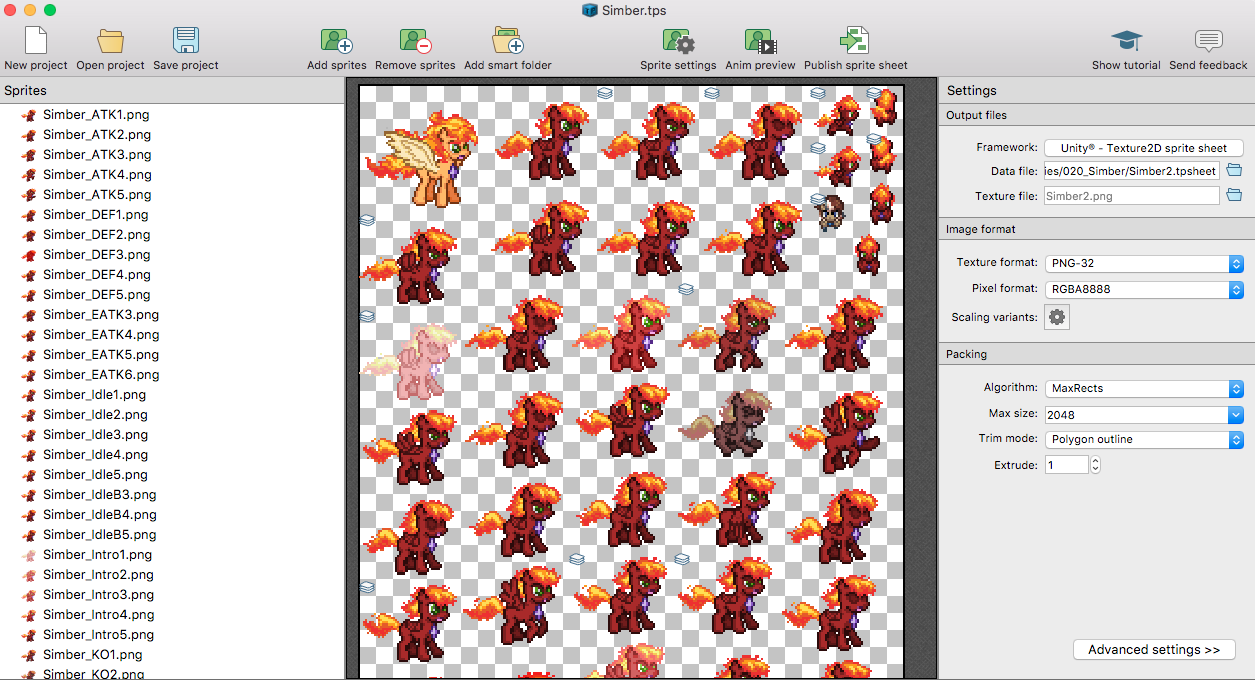The height and width of the screenshot is (680, 1255).
Task: Open the Anim preview tool
Action: pyautogui.click(x=760, y=41)
